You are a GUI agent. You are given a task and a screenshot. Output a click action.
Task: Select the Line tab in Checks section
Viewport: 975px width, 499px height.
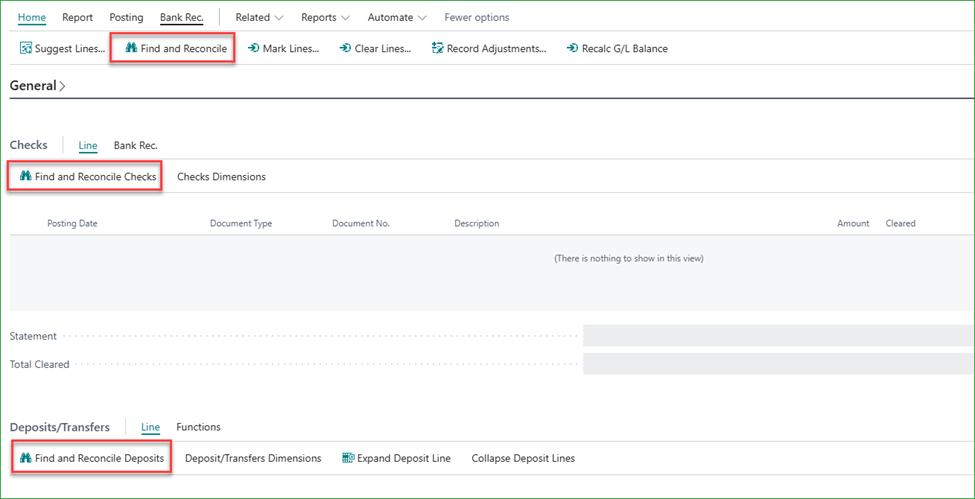pos(88,146)
